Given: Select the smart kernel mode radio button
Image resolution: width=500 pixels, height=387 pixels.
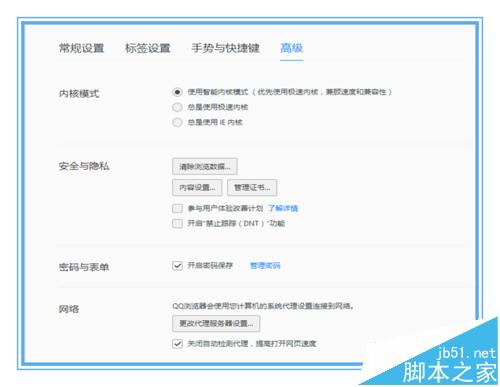Looking at the screenshot, I should [x=177, y=92].
